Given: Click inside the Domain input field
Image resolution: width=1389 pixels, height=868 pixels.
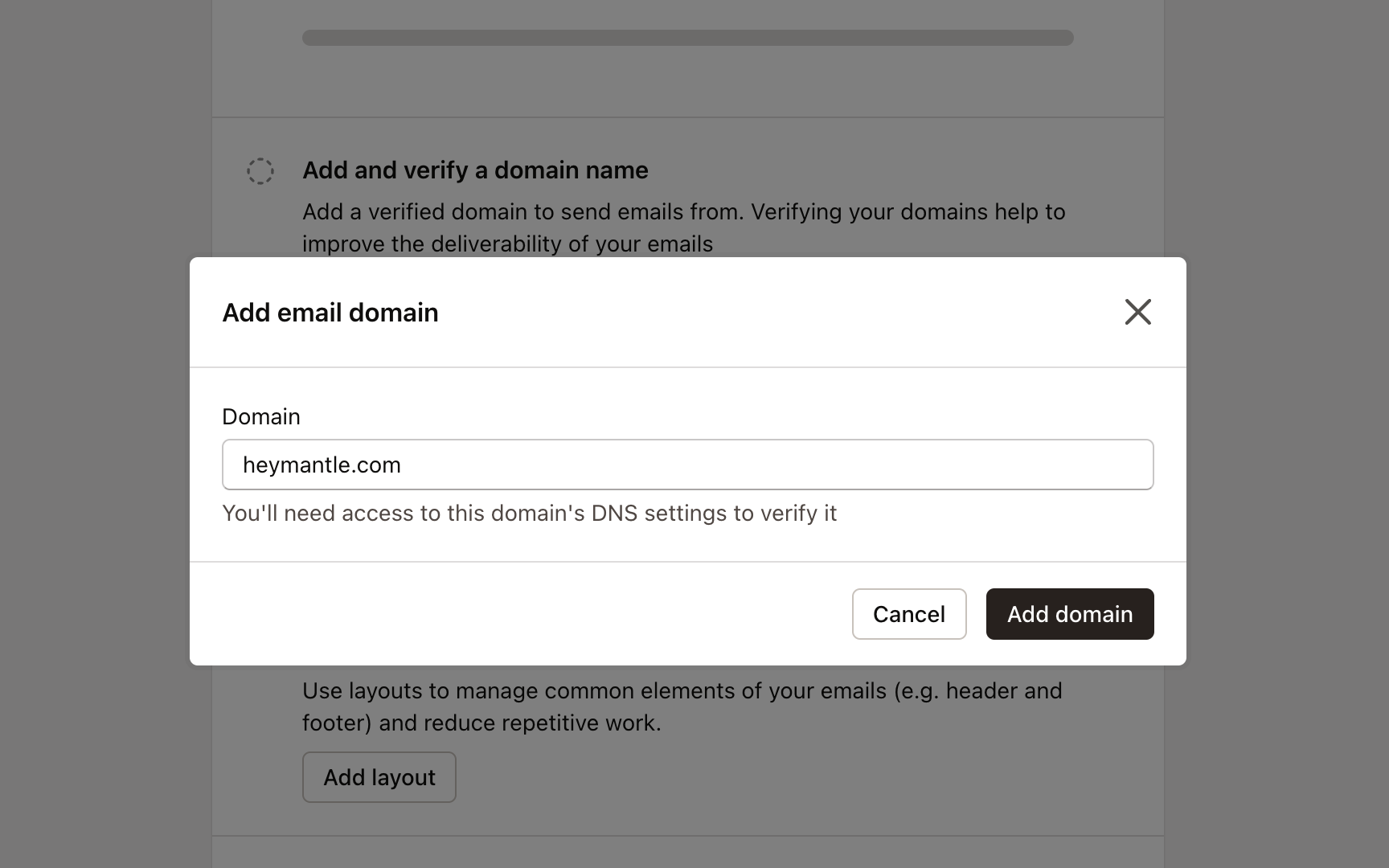Looking at the screenshot, I should 687,465.
